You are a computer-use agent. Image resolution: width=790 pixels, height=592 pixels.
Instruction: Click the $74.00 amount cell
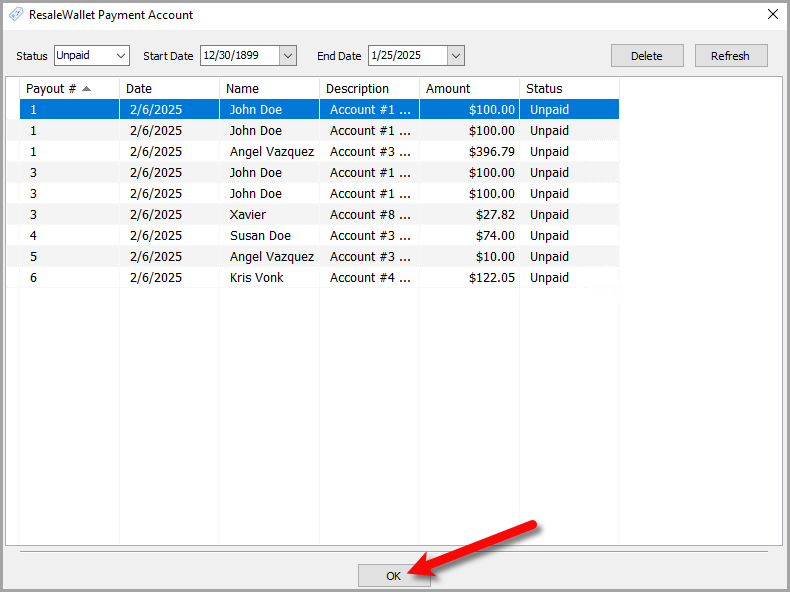click(470, 236)
